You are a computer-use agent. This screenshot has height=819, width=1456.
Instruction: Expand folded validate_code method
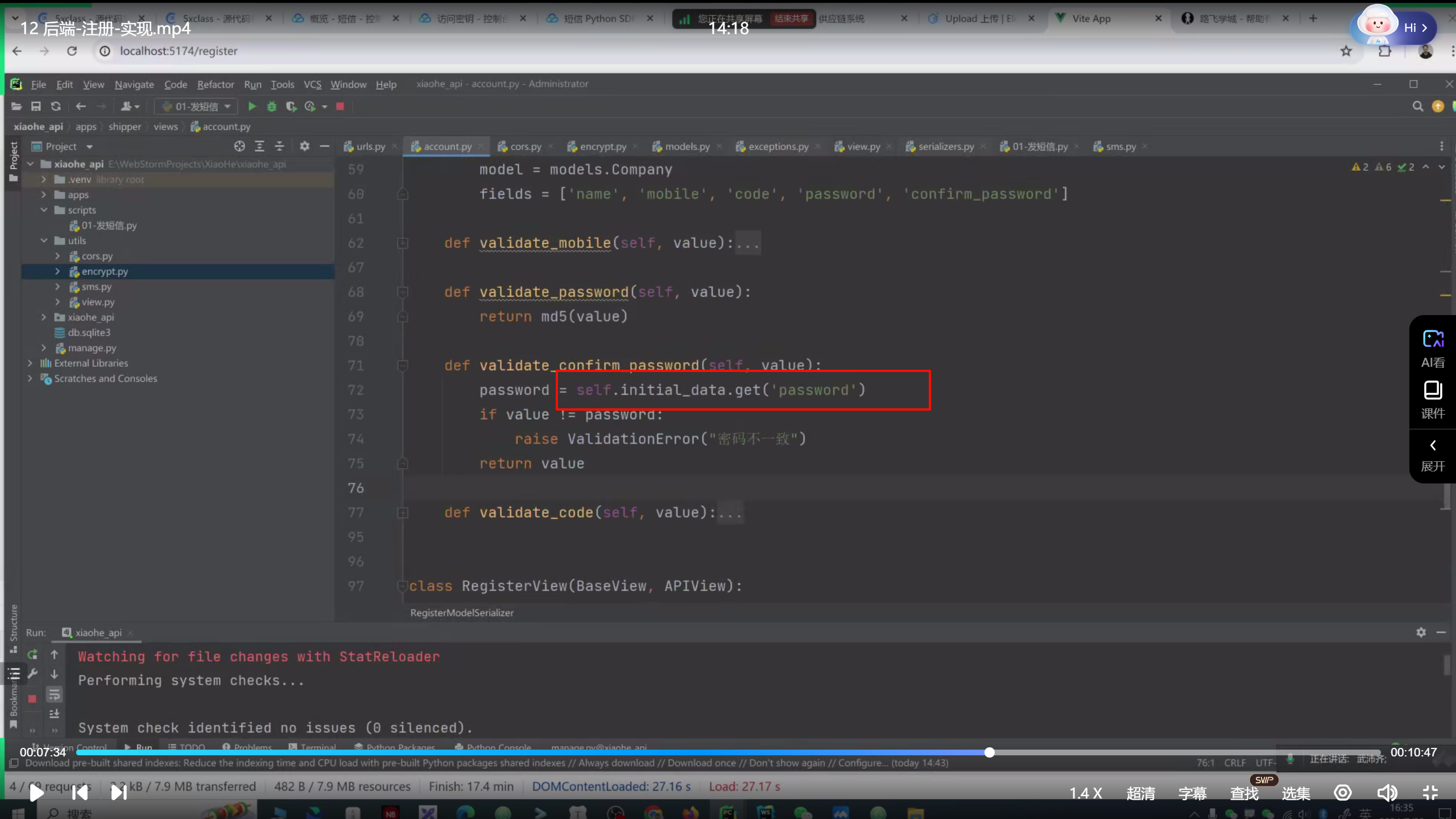tap(403, 513)
